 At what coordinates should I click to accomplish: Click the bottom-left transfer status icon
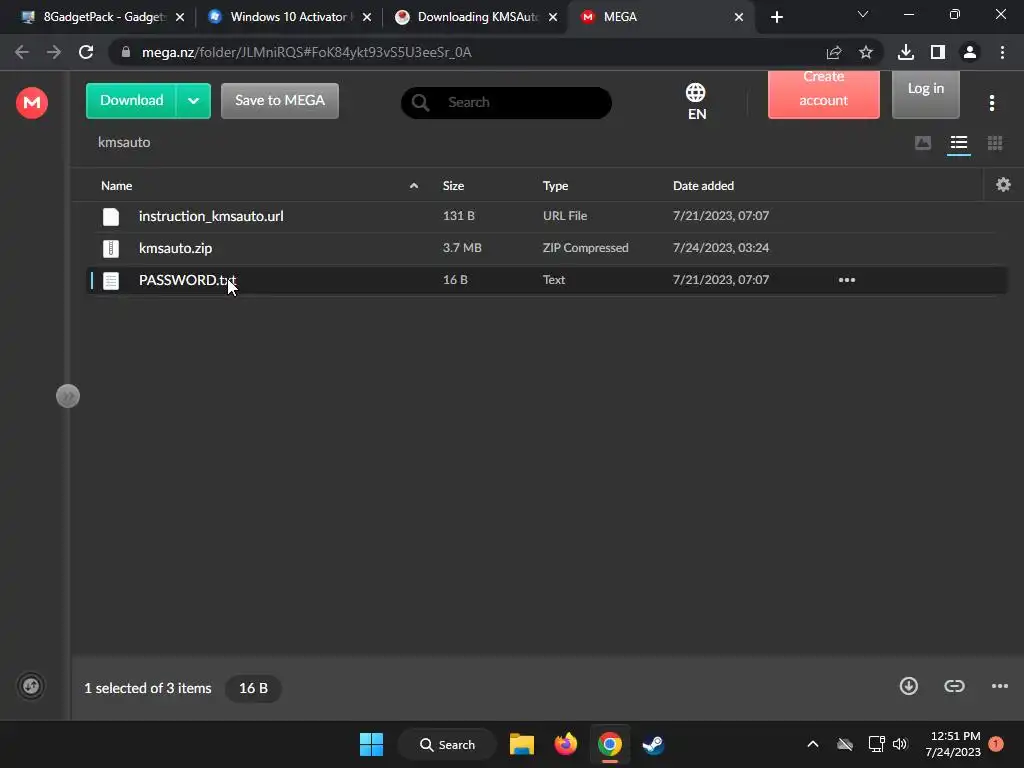[31, 686]
